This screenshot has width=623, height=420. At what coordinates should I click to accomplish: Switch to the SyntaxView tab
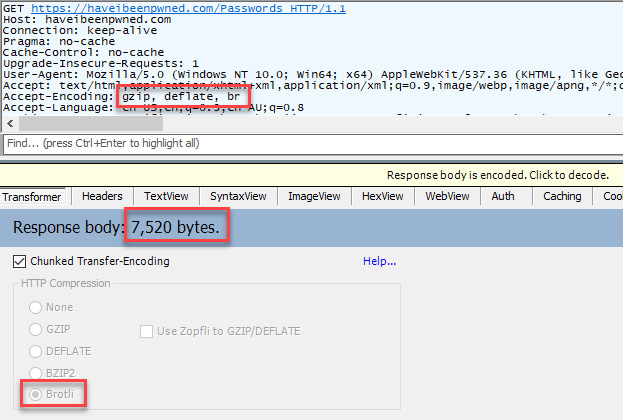(x=238, y=196)
